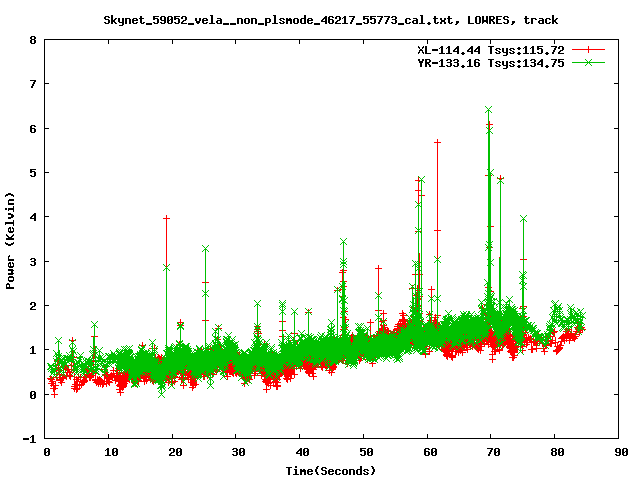Click the Time(Seconds) x-axis label

333,470
